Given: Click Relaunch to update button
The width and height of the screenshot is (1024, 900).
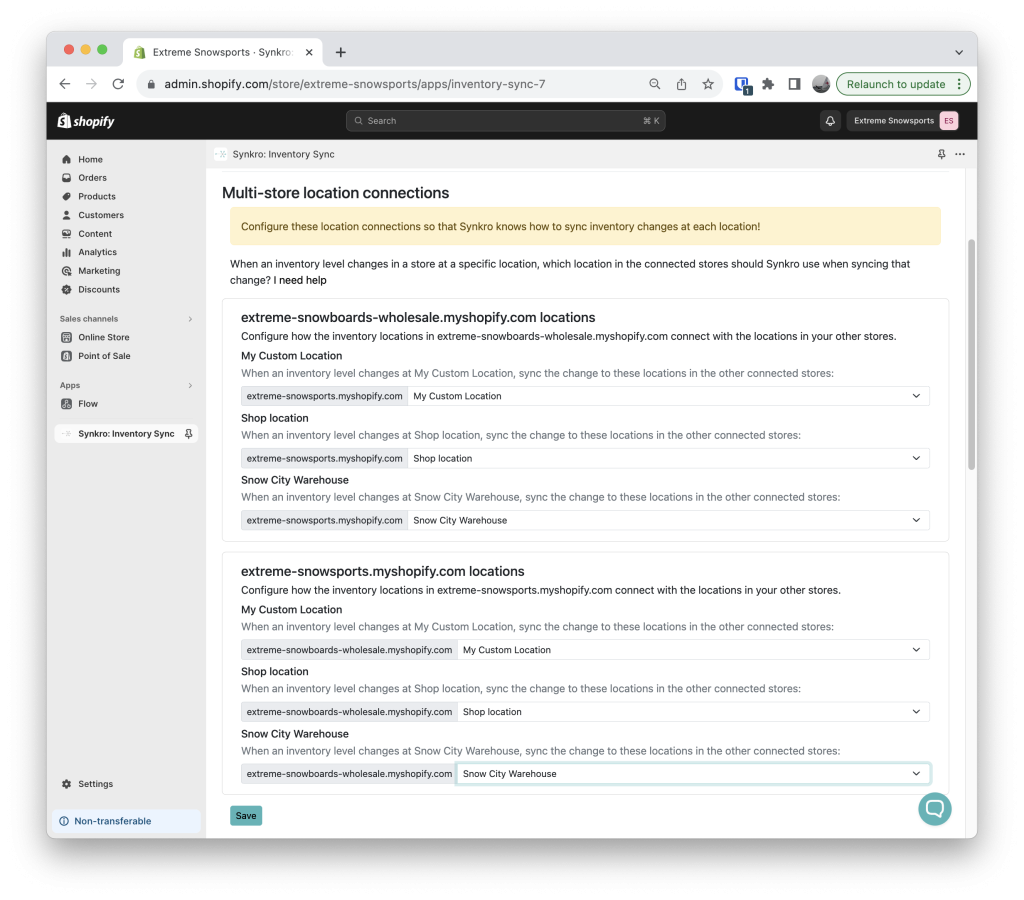Looking at the screenshot, I should click(x=896, y=84).
